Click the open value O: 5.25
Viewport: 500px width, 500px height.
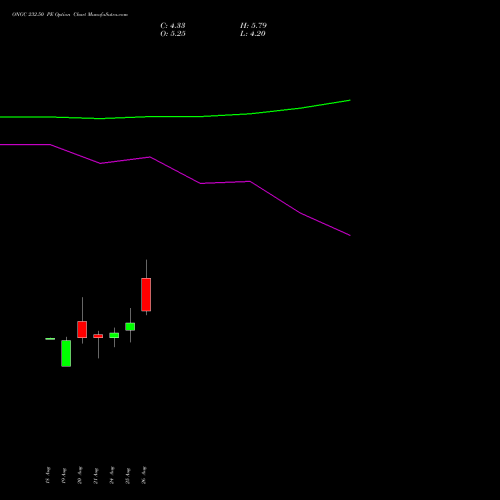(x=173, y=34)
